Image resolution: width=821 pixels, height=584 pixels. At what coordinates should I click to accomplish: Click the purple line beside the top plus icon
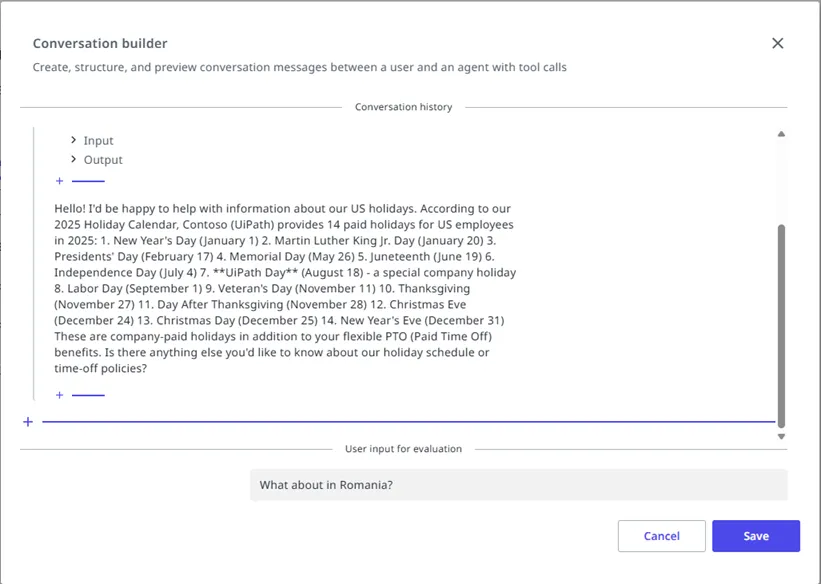pos(88,181)
